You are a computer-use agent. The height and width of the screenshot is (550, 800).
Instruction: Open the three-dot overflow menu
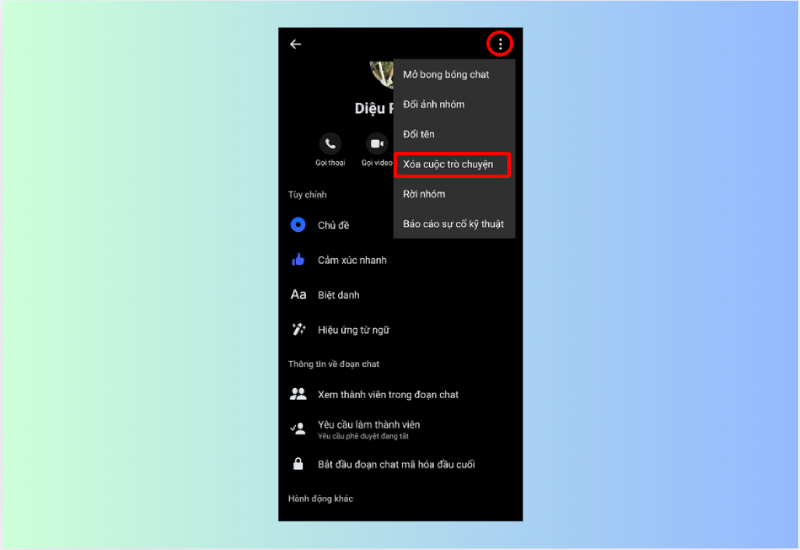click(500, 44)
